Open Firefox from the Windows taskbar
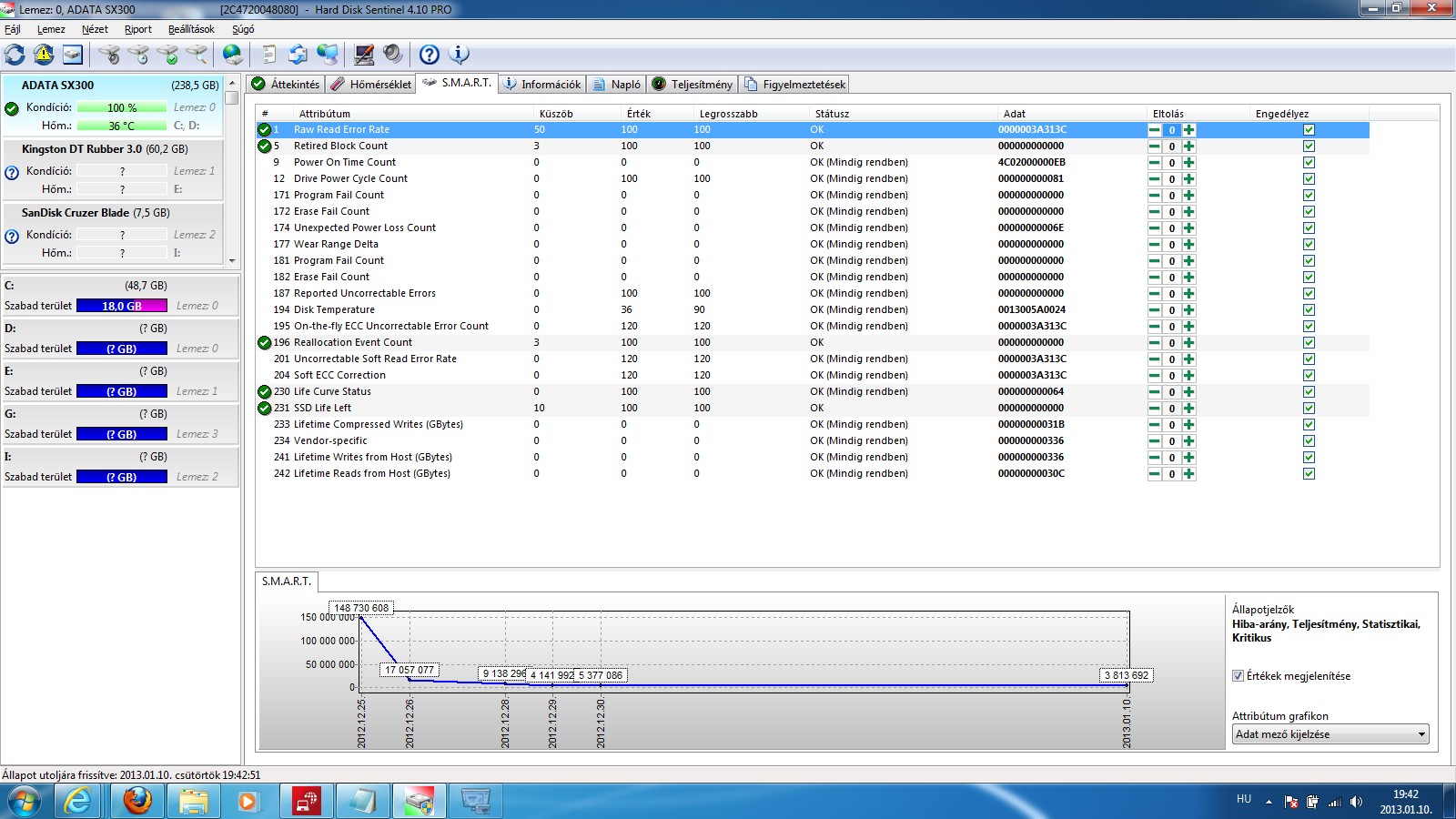Screen dimensions: 1456x819 point(137,801)
